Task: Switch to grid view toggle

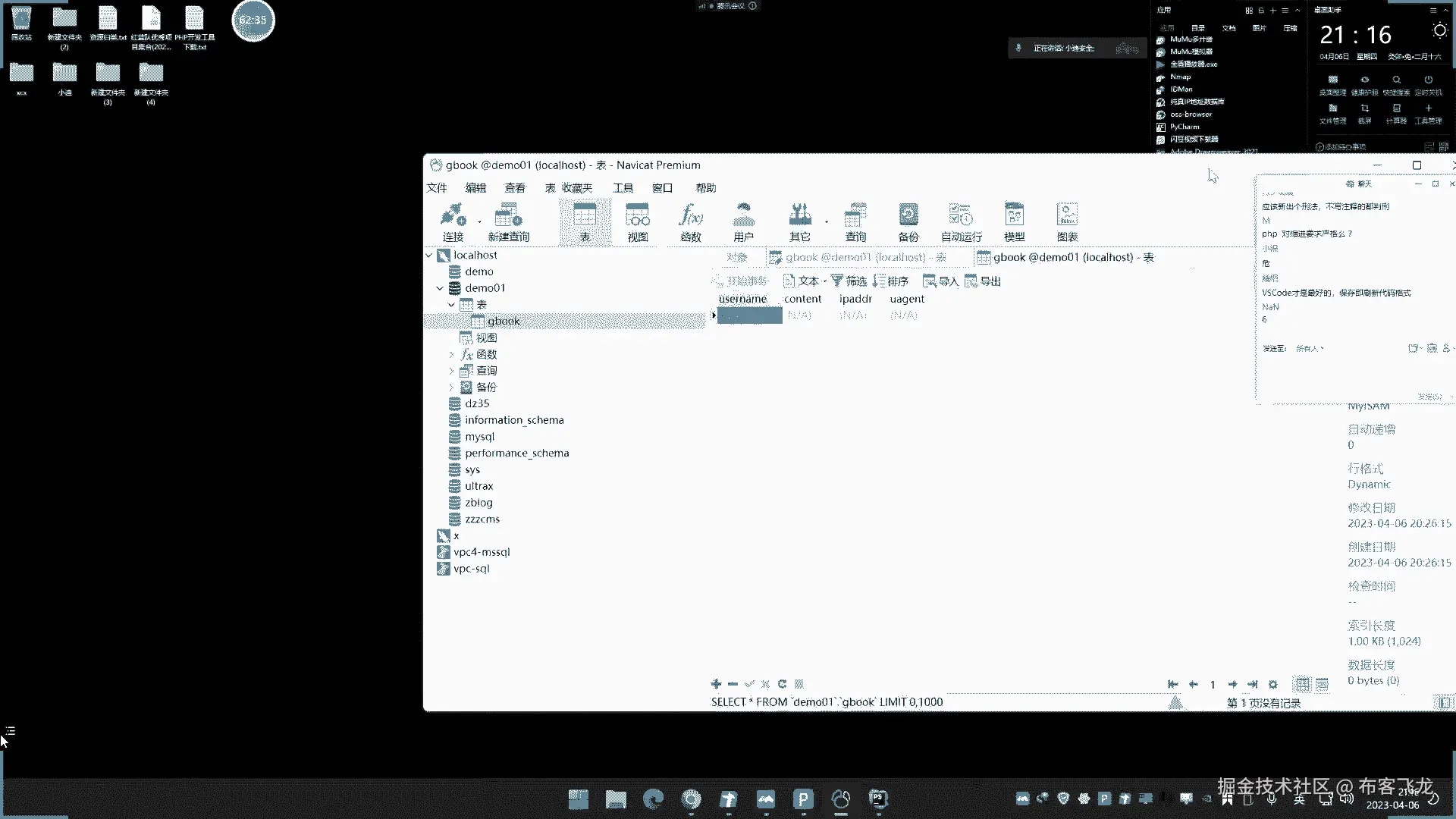Action: point(1302,684)
